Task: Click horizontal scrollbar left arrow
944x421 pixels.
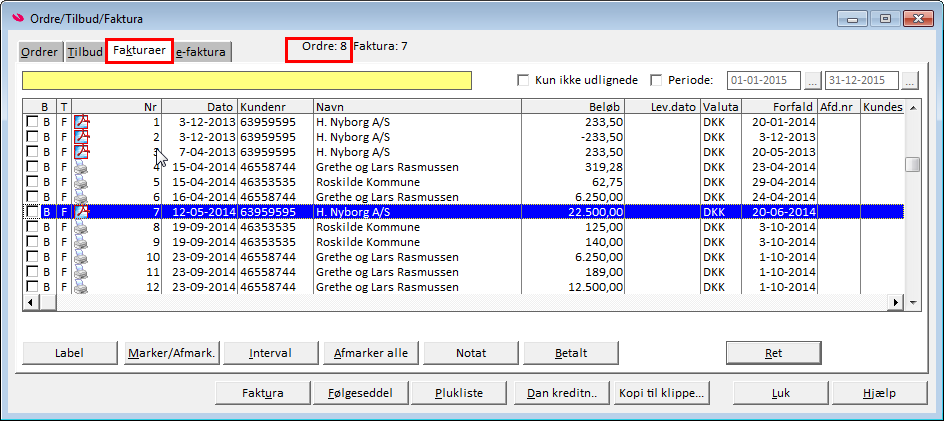Action: 30,302
